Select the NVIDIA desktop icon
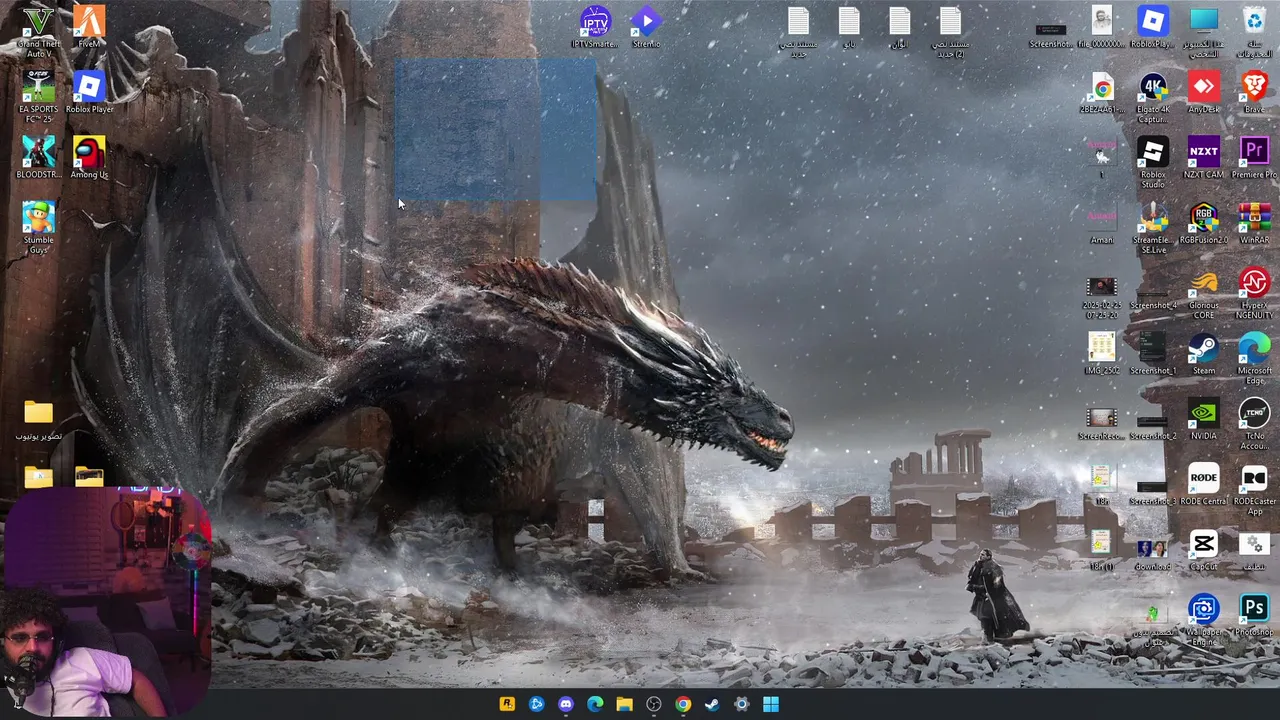This screenshot has height=720, width=1280. pos(1204,418)
